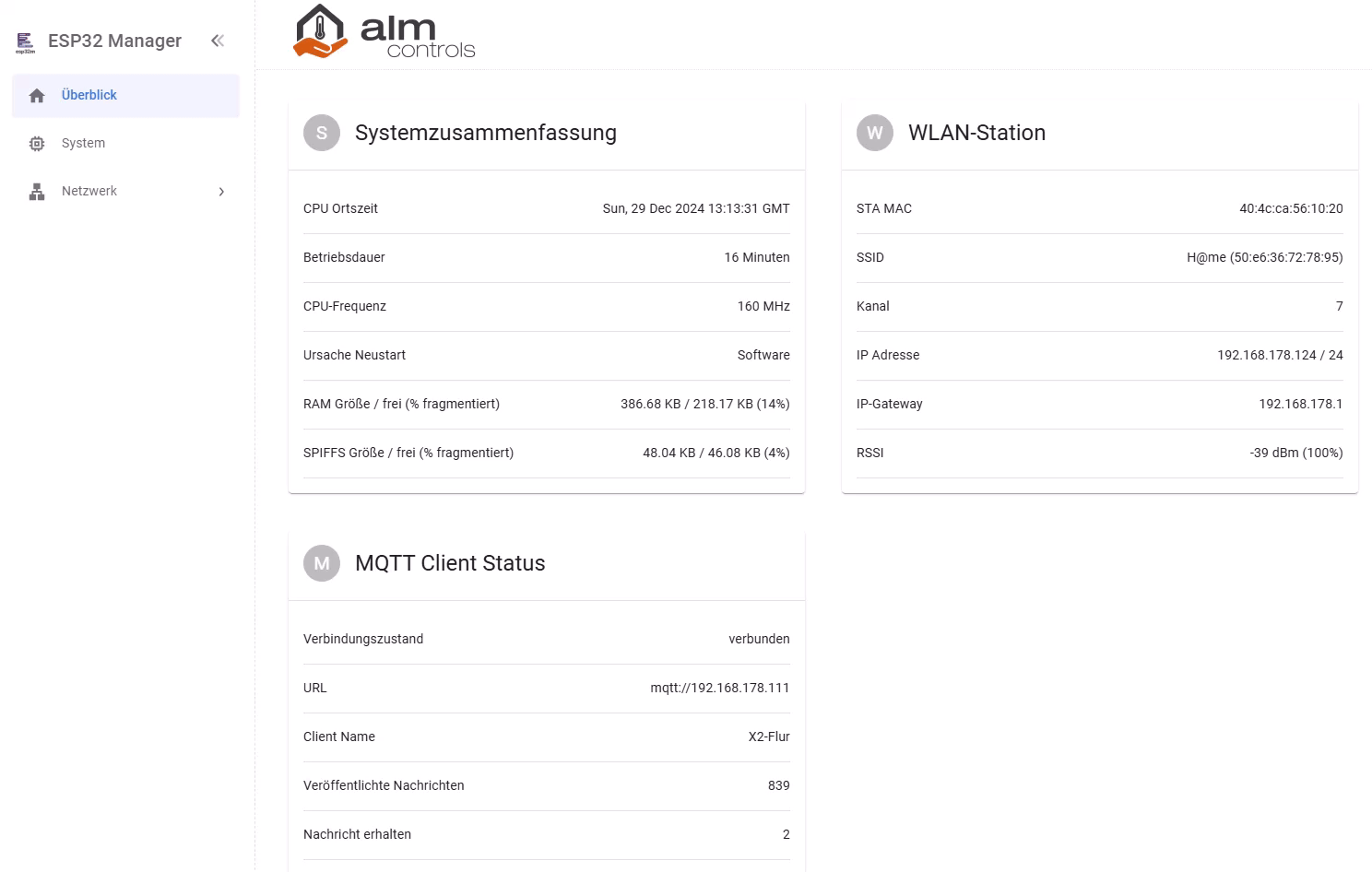Select CPU time value Sun, 29 Dec 2024
The height and width of the screenshot is (872, 1372).
(x=696, y=208)
